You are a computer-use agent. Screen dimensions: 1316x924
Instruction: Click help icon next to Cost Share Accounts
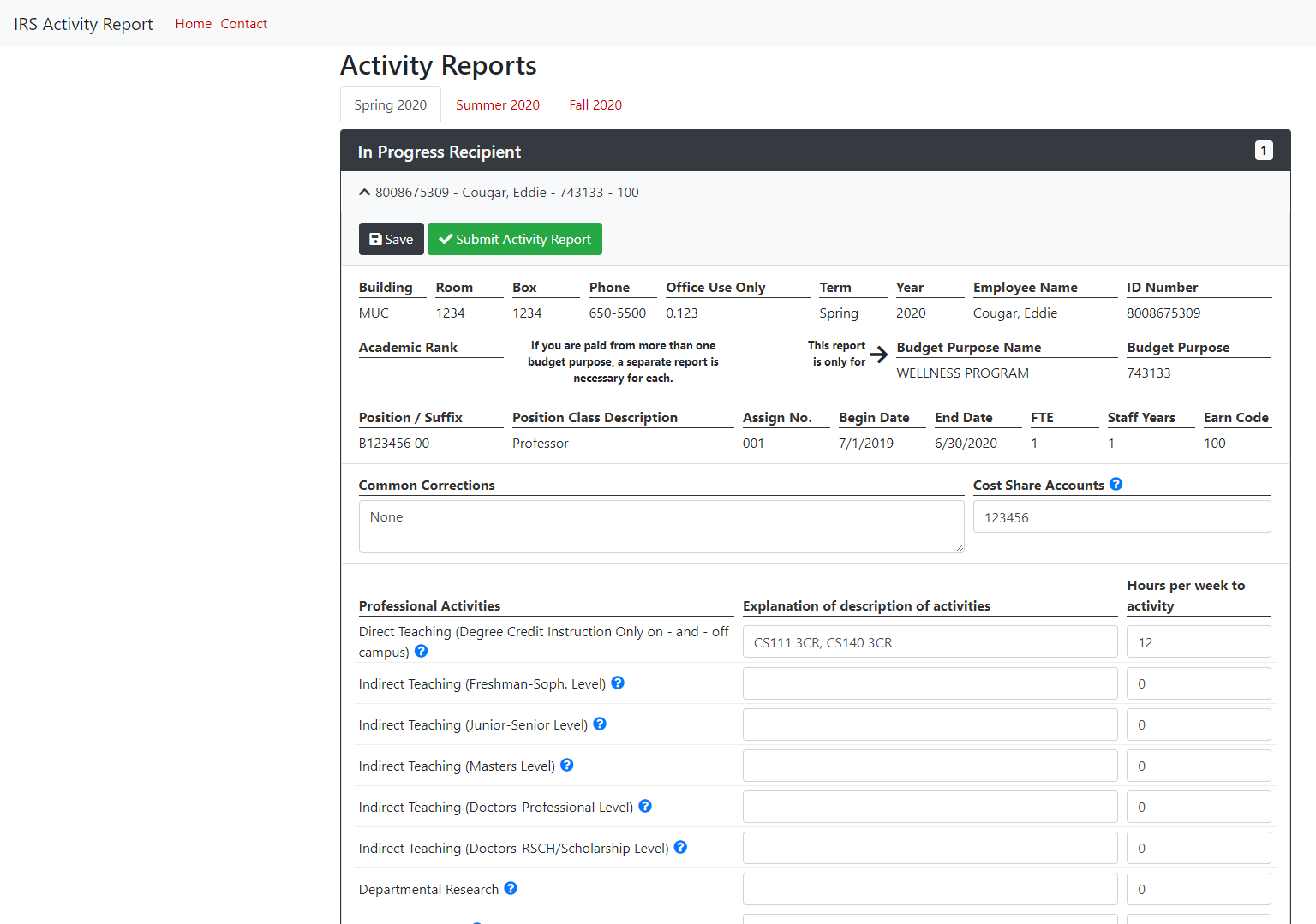click(1116, 484)
